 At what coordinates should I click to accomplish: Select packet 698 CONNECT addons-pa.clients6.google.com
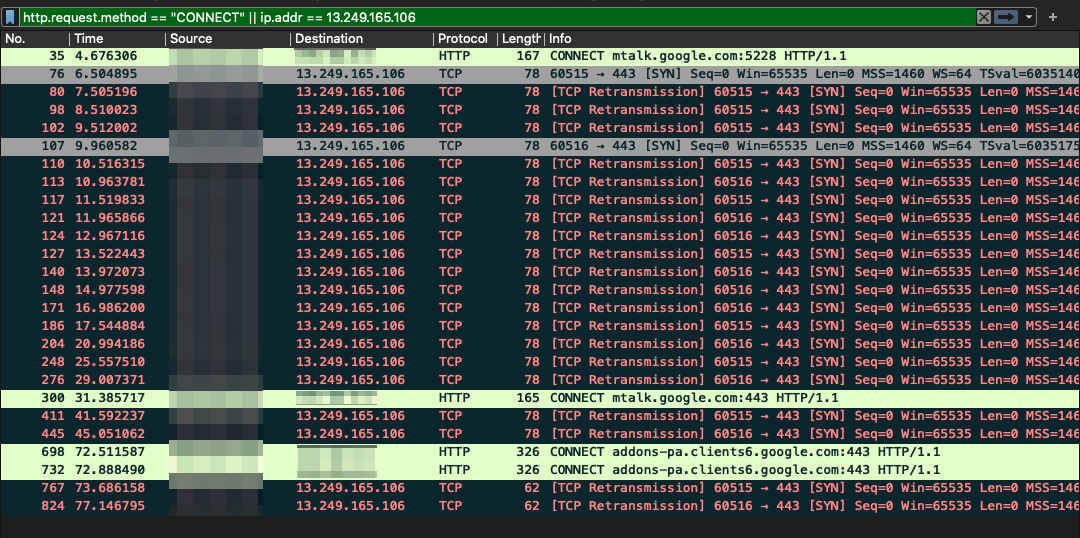coord(540,451)
